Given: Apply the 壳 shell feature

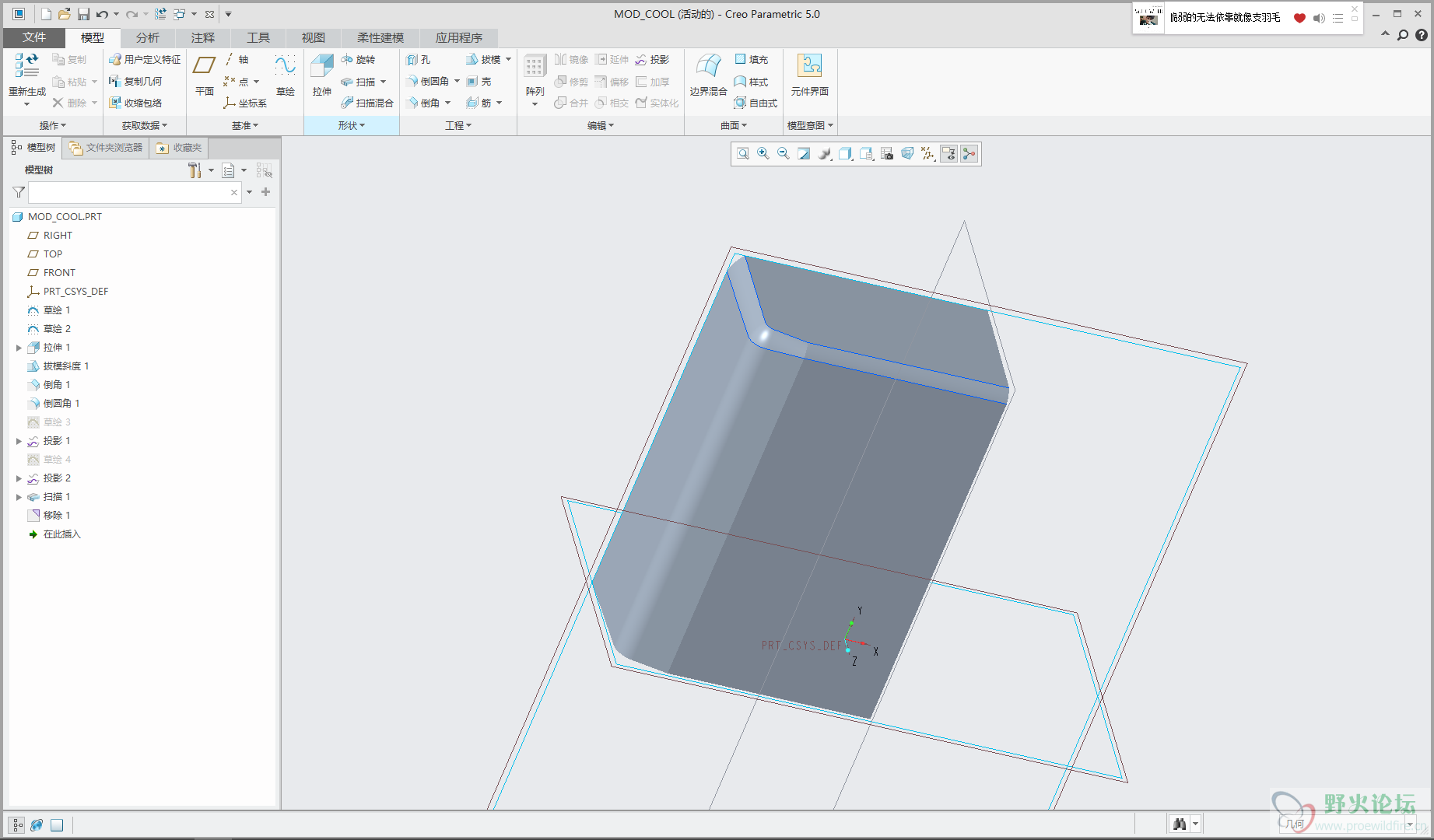Looking at the screenshot, I should [x=479, y=81].
